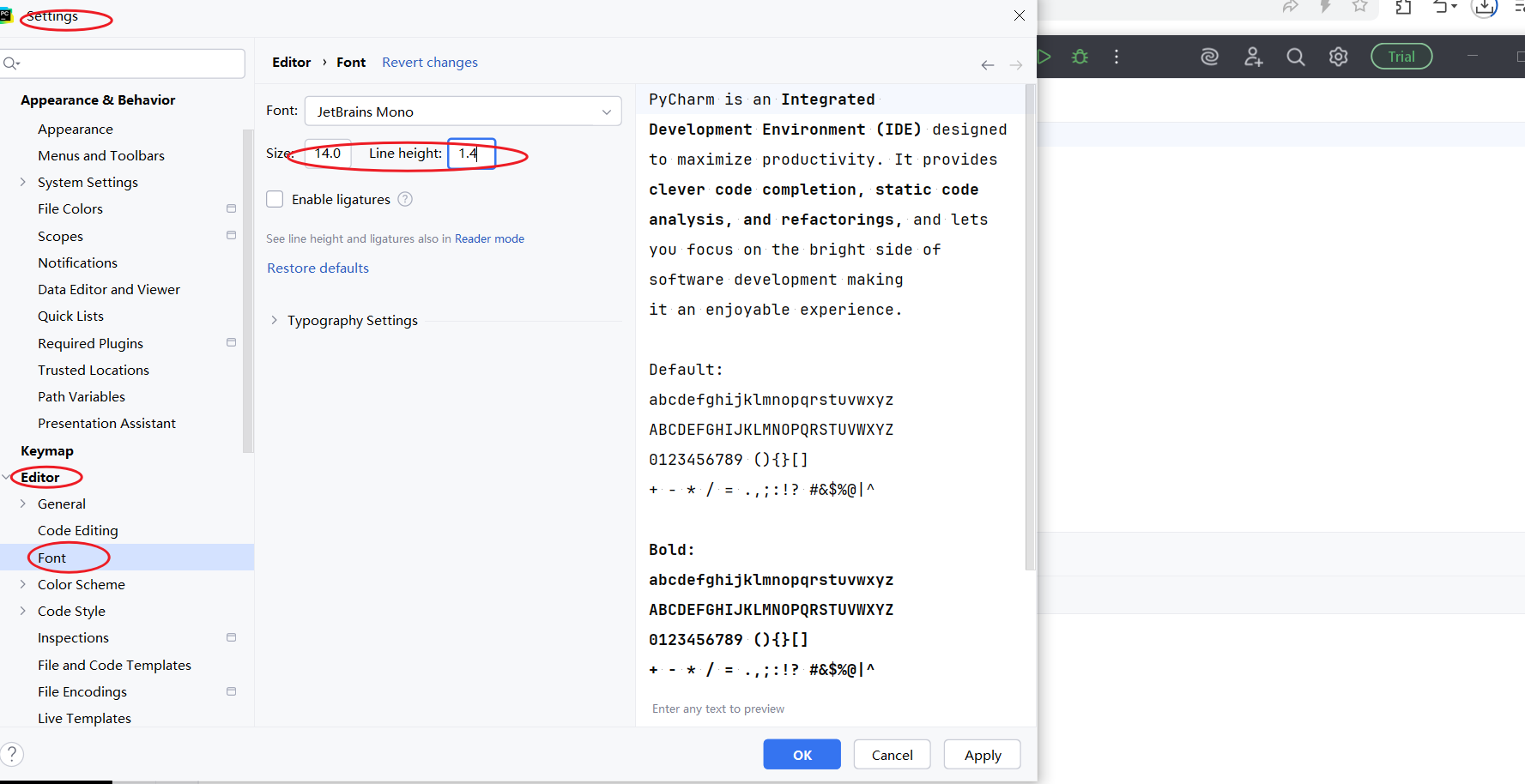
Task: Close the Settings dialog
Action: (1020, 15)
